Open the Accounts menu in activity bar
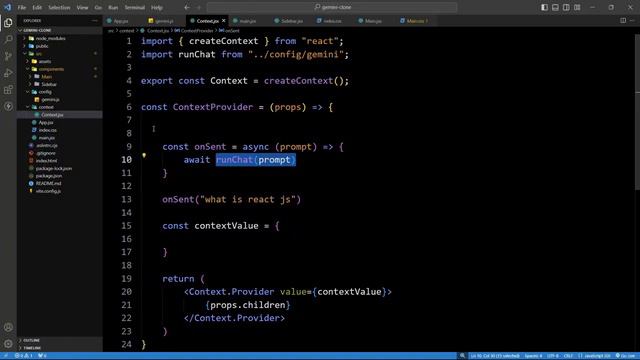Viewport: 640px width, 360px height. (8, 327)
